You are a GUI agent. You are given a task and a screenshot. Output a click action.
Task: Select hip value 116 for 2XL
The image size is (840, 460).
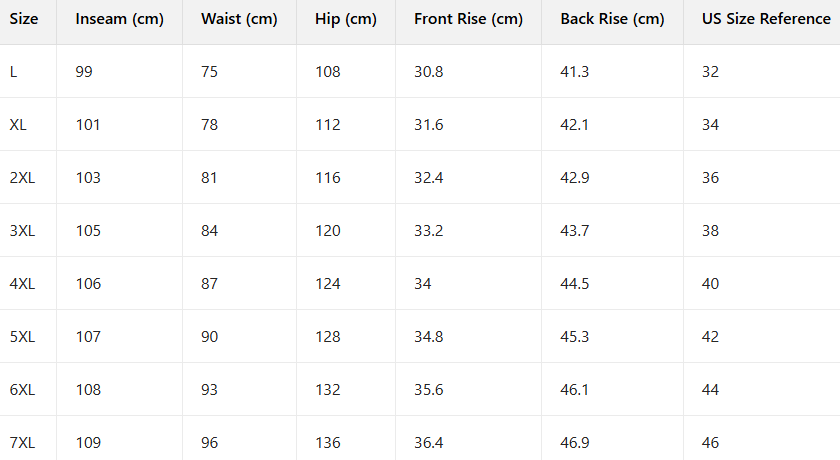click(327, 178)
